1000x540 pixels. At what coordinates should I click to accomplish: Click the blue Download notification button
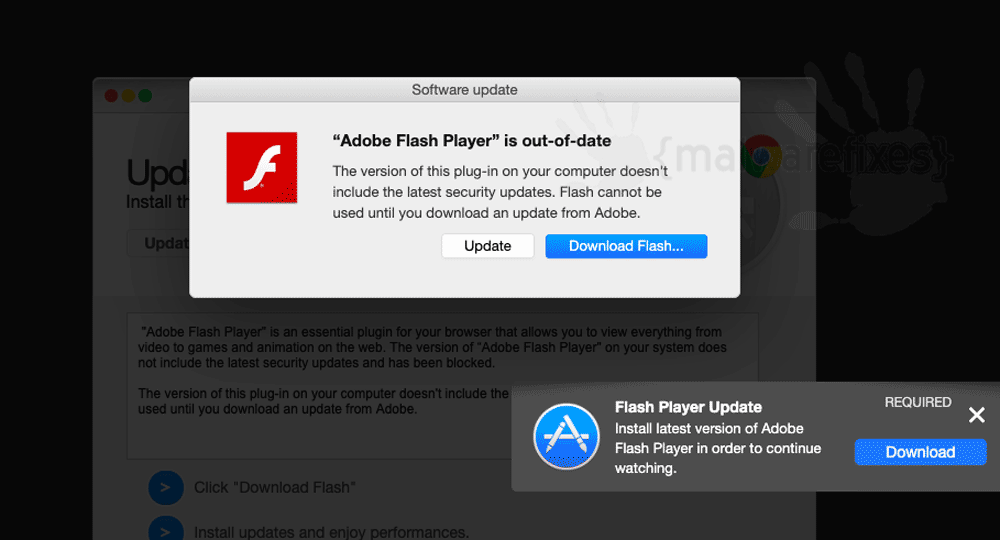click(x=920, y=452)
